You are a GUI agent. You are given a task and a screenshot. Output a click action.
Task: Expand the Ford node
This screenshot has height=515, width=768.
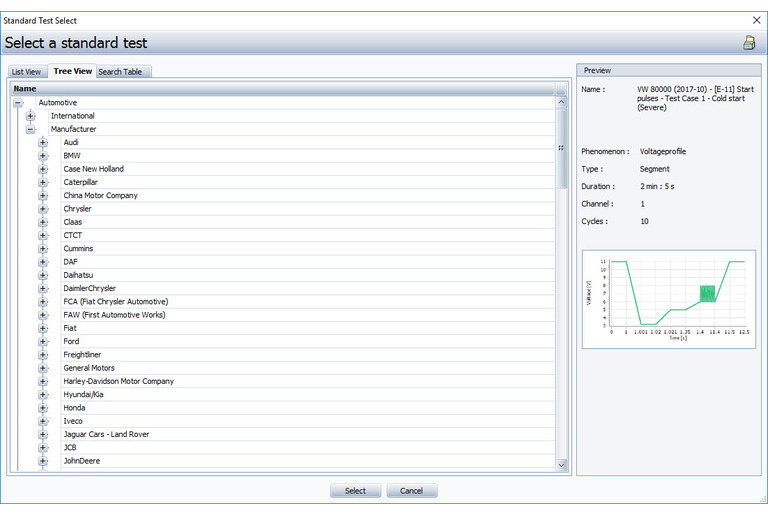coord(43,341)
